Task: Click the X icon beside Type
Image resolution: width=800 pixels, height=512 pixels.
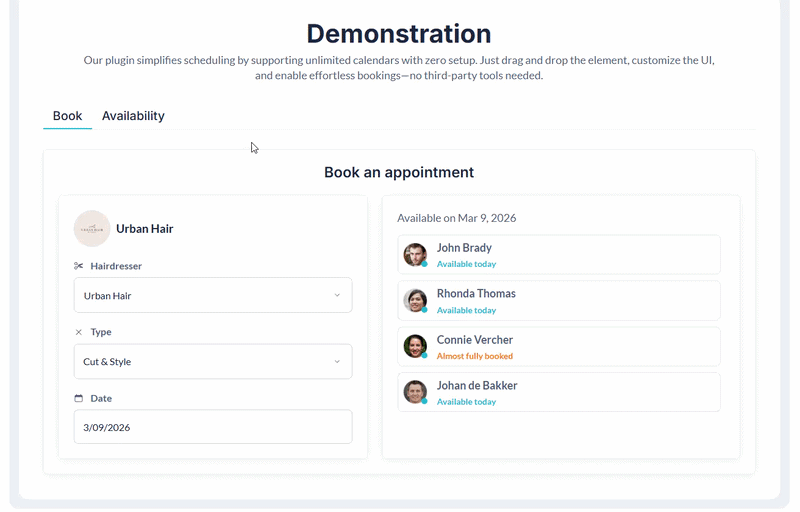Action: tap(79, 332)
